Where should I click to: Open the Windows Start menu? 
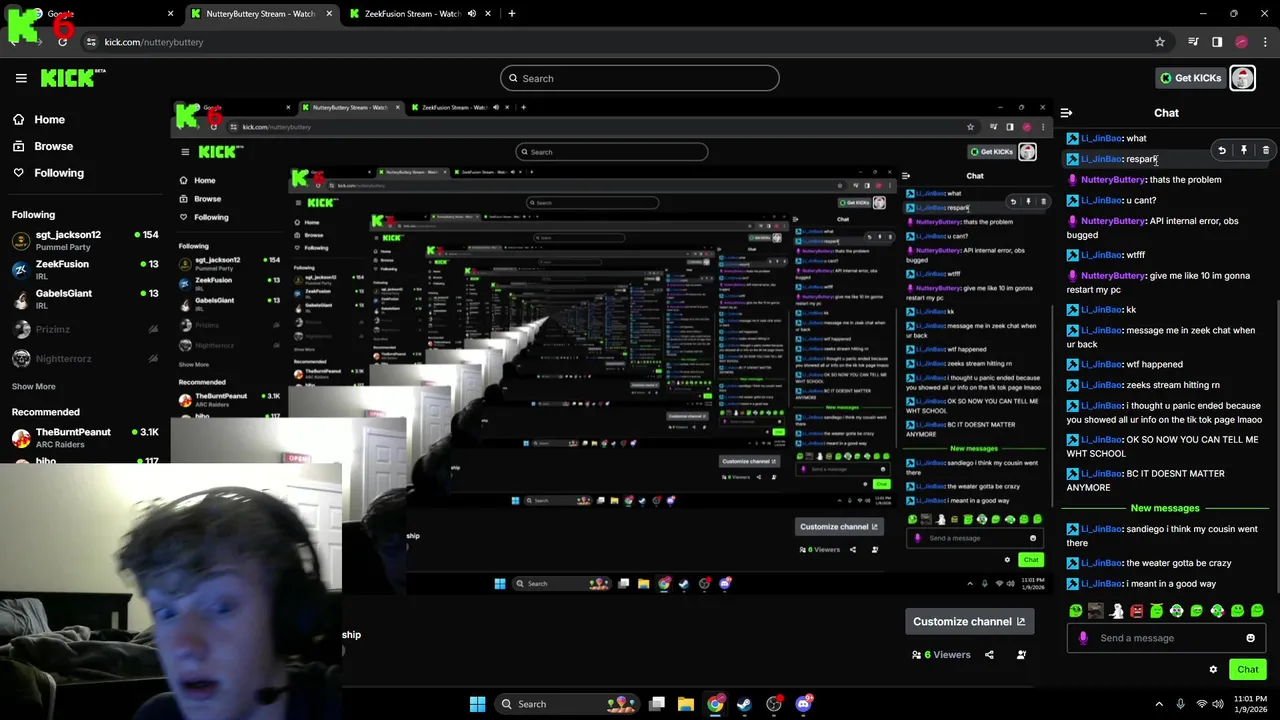click(x=477, y=704)
